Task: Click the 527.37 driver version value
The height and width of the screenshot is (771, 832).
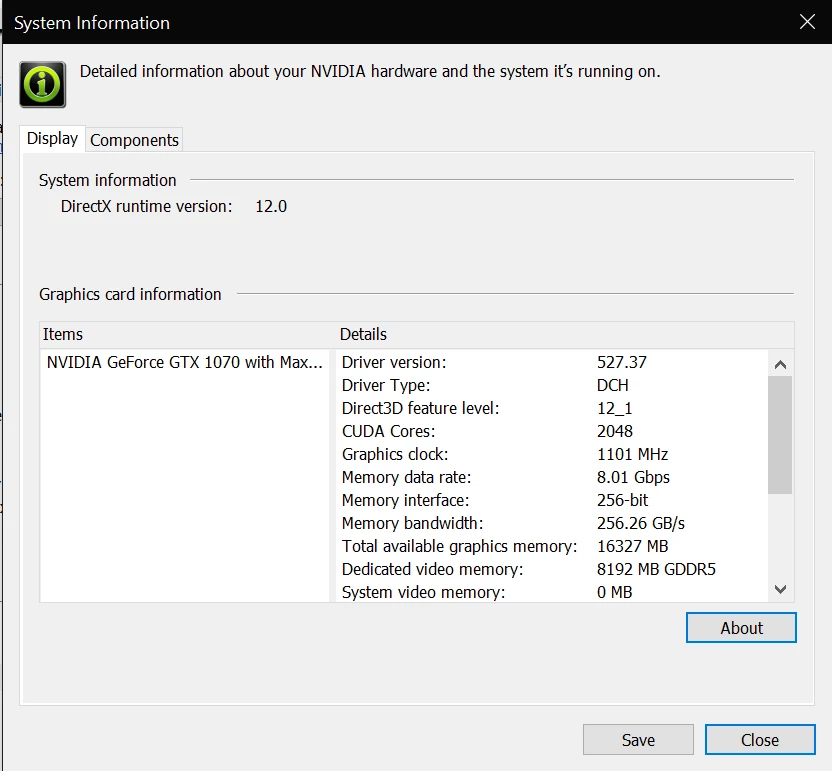Action: [621, 362]
